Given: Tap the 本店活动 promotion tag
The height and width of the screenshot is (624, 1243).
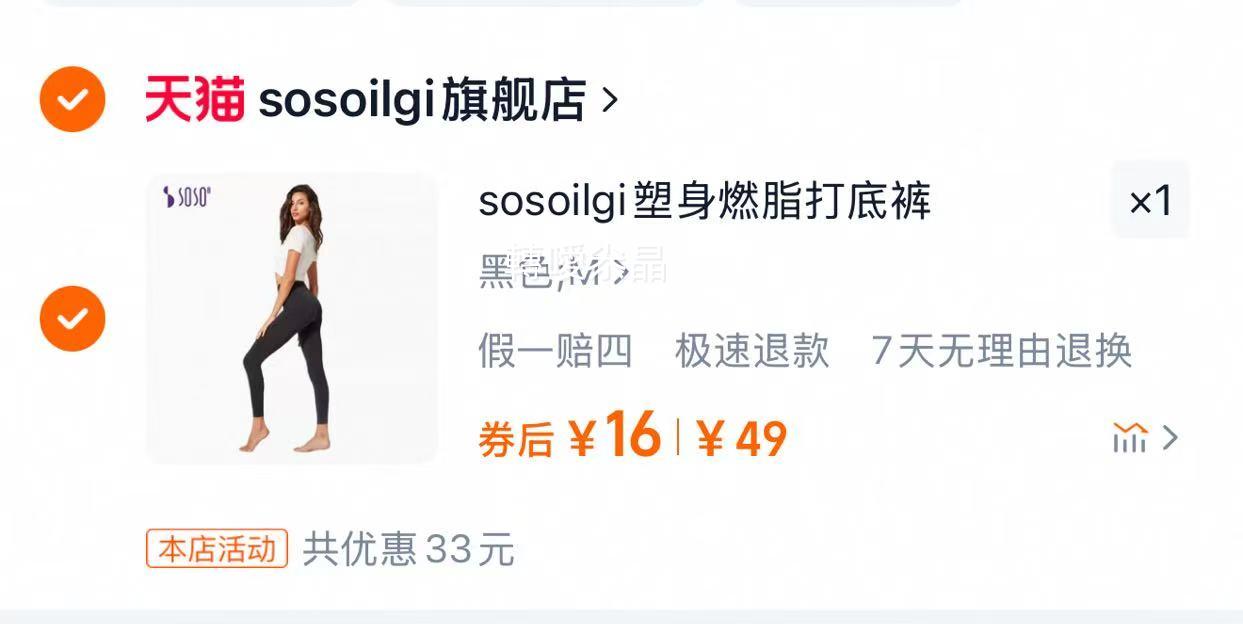Looking at the screenshot, I should pos(217,549).
